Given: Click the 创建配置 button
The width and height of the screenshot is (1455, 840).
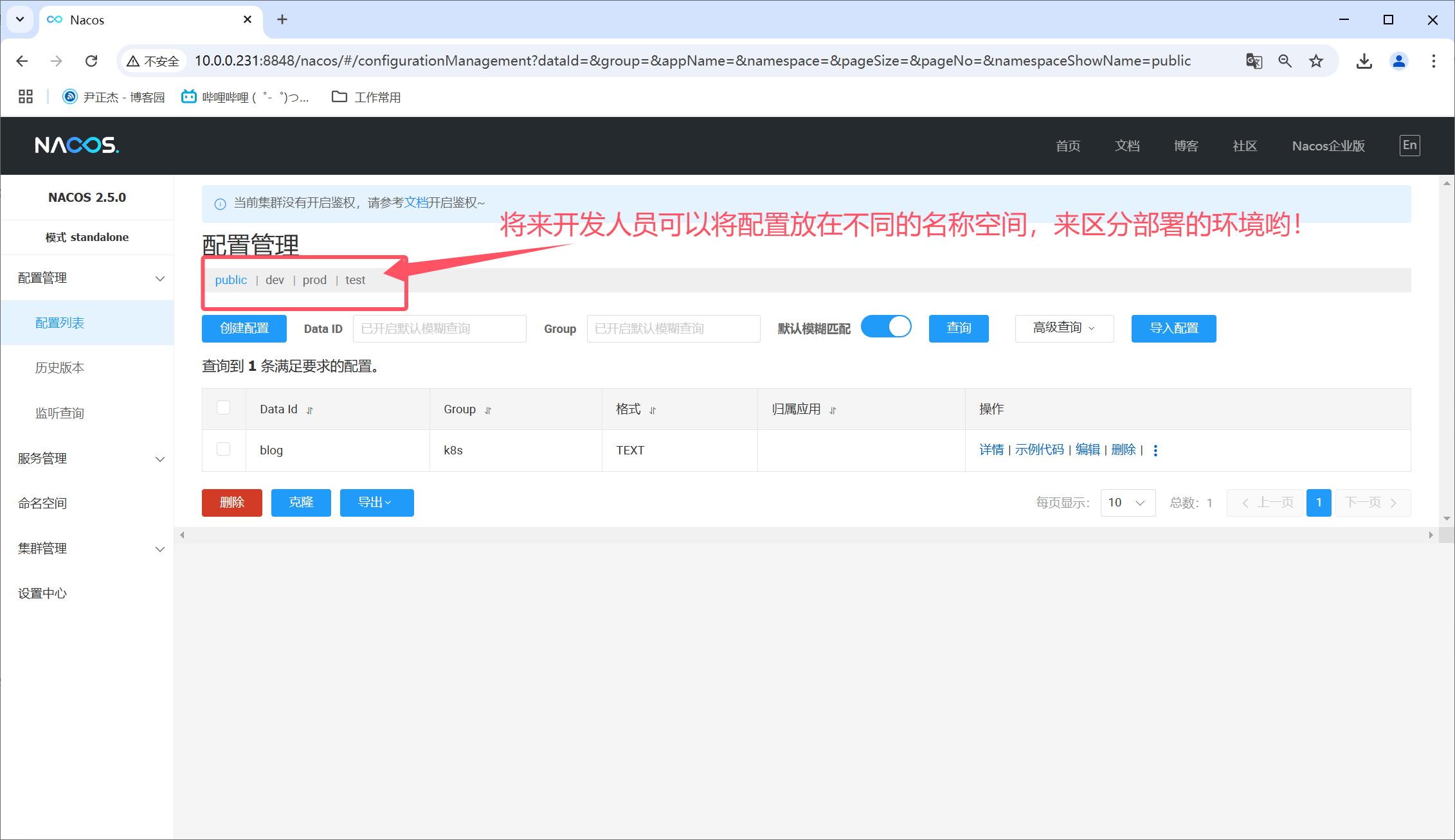Looking at the screenshot, I should tap(244, 328).
